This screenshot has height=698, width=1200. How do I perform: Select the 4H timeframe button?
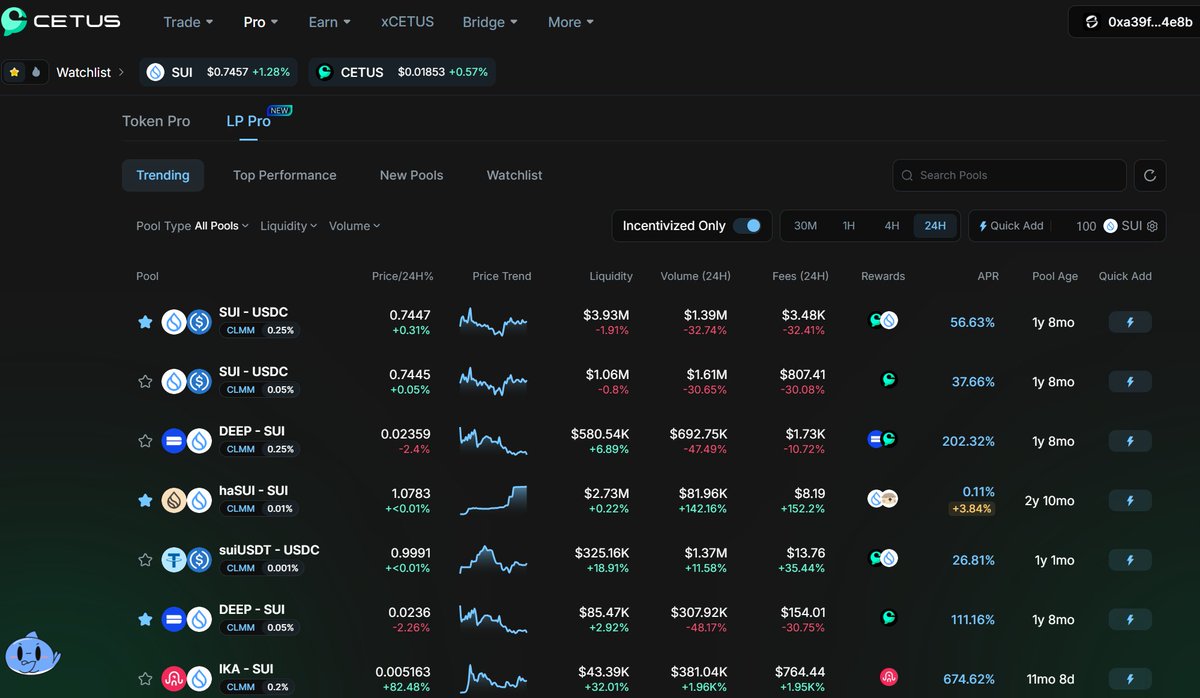891,226
